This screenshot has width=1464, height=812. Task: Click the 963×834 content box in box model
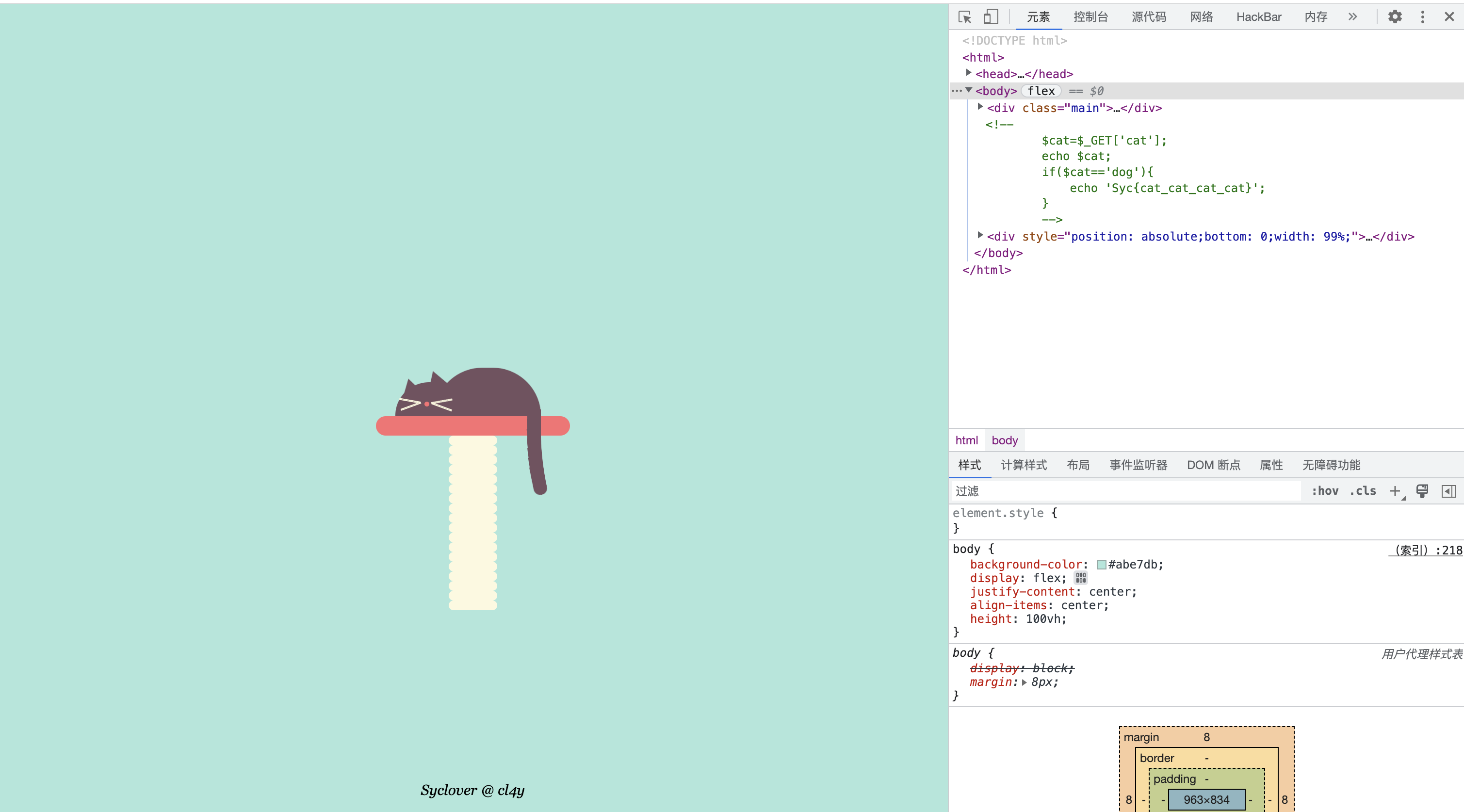[1206, 799]
